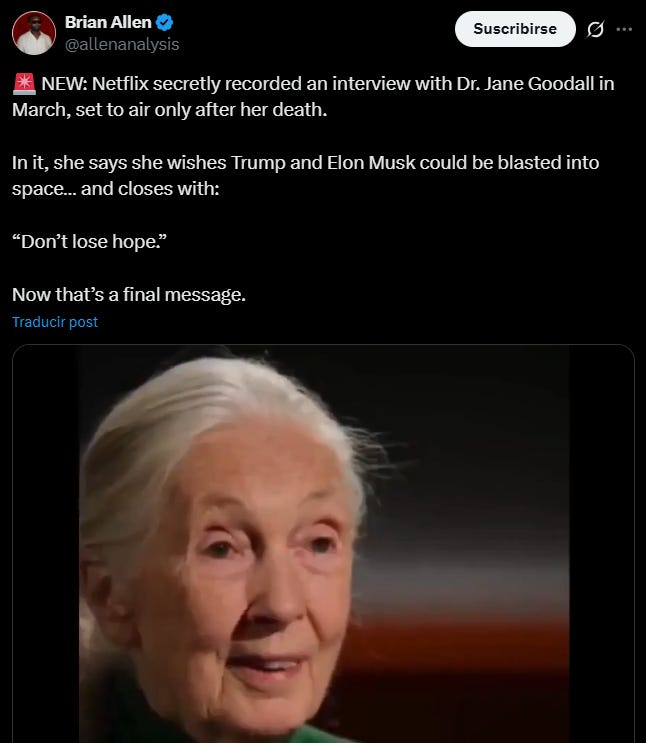This screenshot has height=743, width=646.
Task: Open the @allenanalysis handle
Action: point(122,45)
